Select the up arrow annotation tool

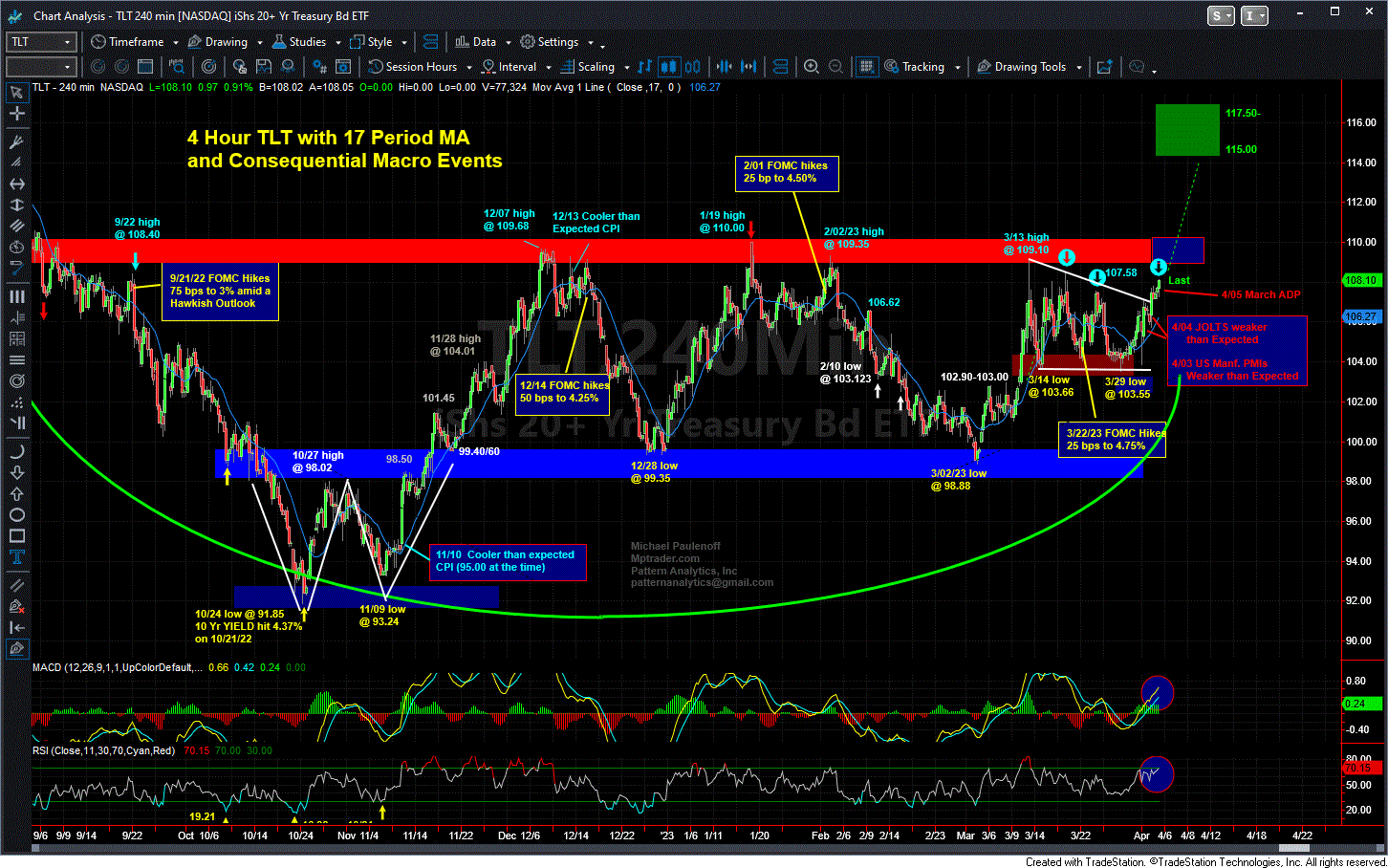[16, 493]
